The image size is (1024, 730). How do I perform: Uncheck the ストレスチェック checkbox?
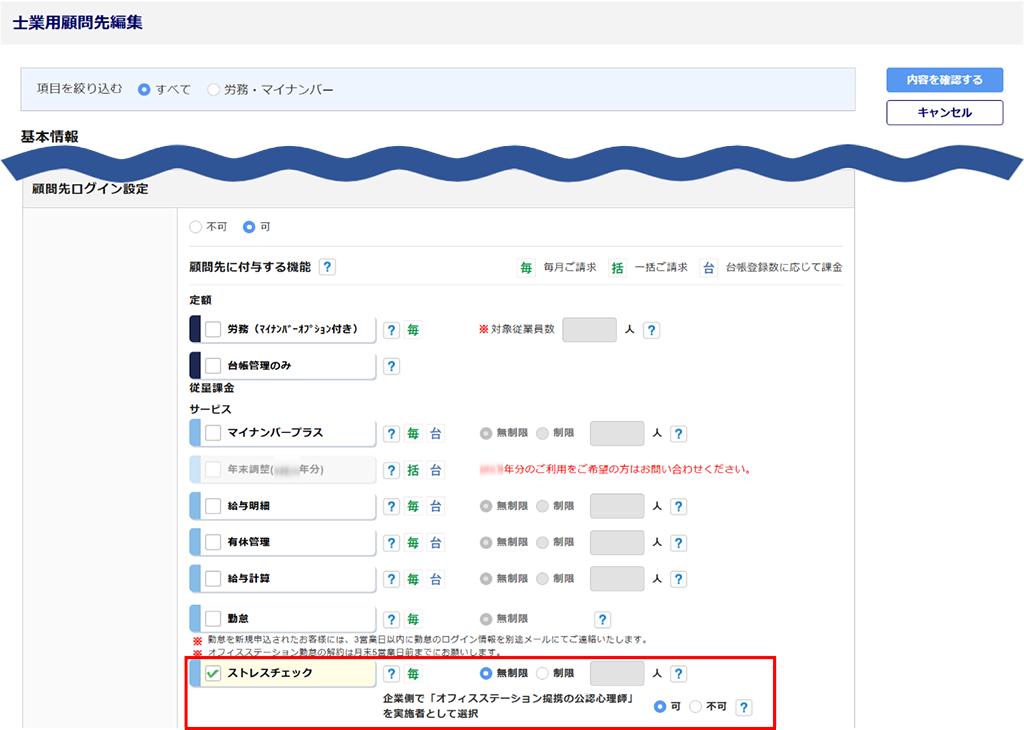pos(213,674)
